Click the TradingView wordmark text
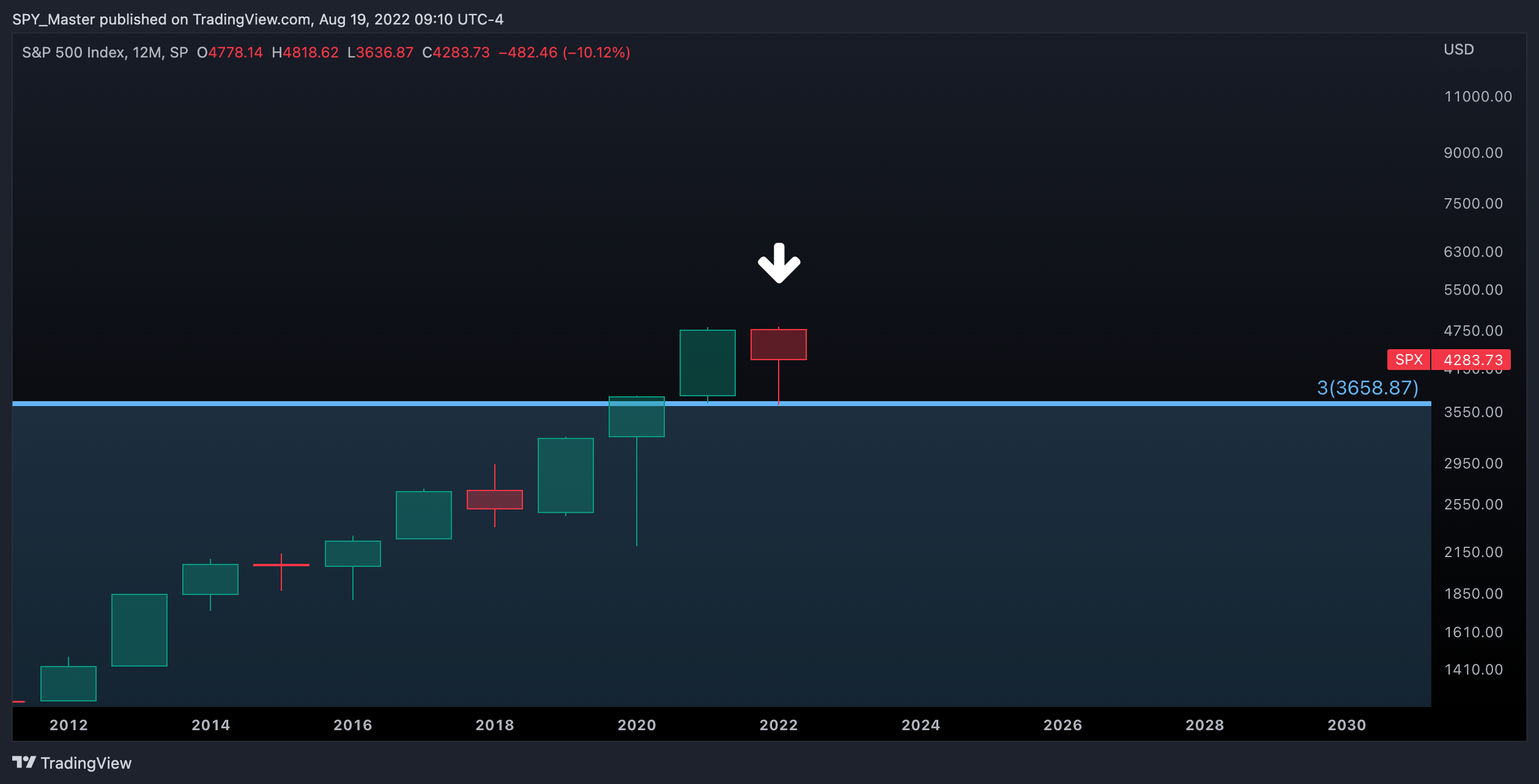The width and height of the screenshot is (1539, 784). pyautogui.click(x=86, y=763)
